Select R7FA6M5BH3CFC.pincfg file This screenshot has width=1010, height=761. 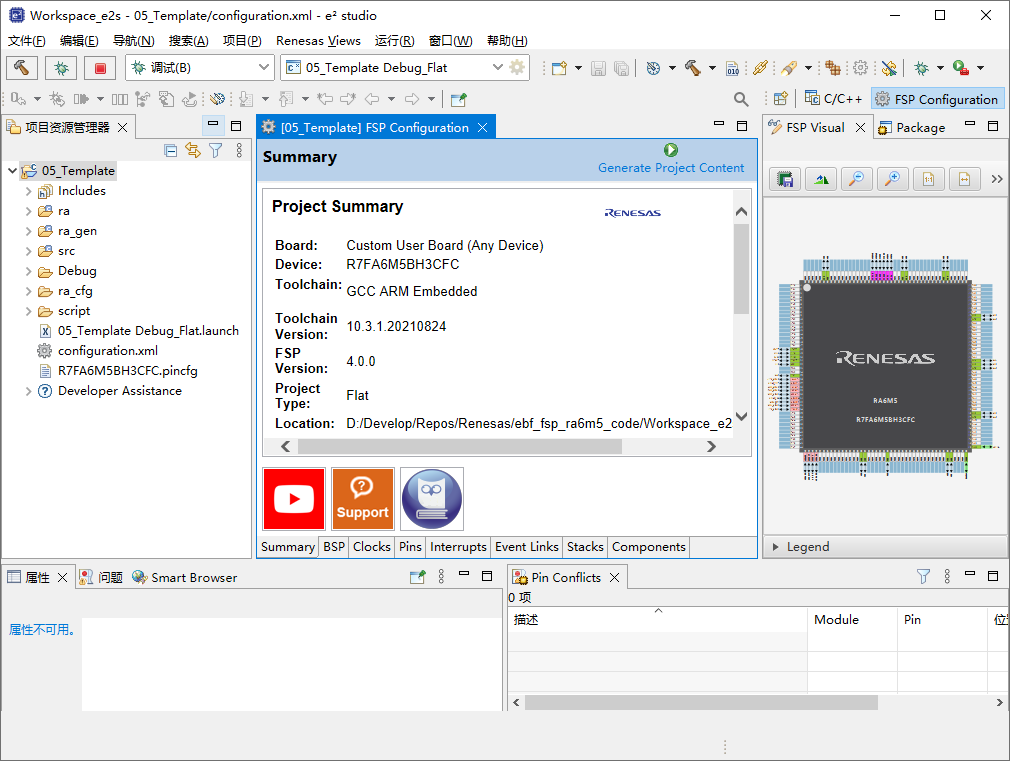click(127, 371)
